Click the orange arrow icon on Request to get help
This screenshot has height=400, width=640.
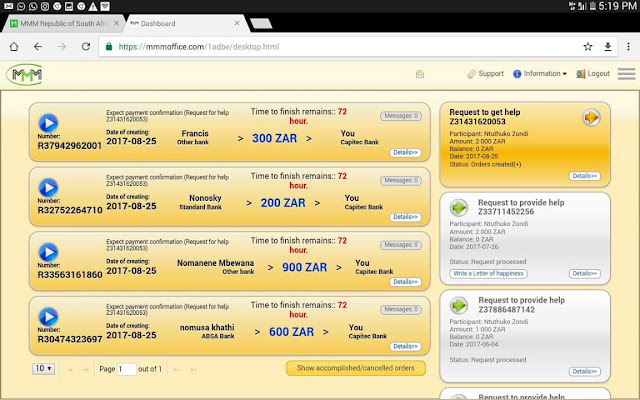click(x=591, y=118)
